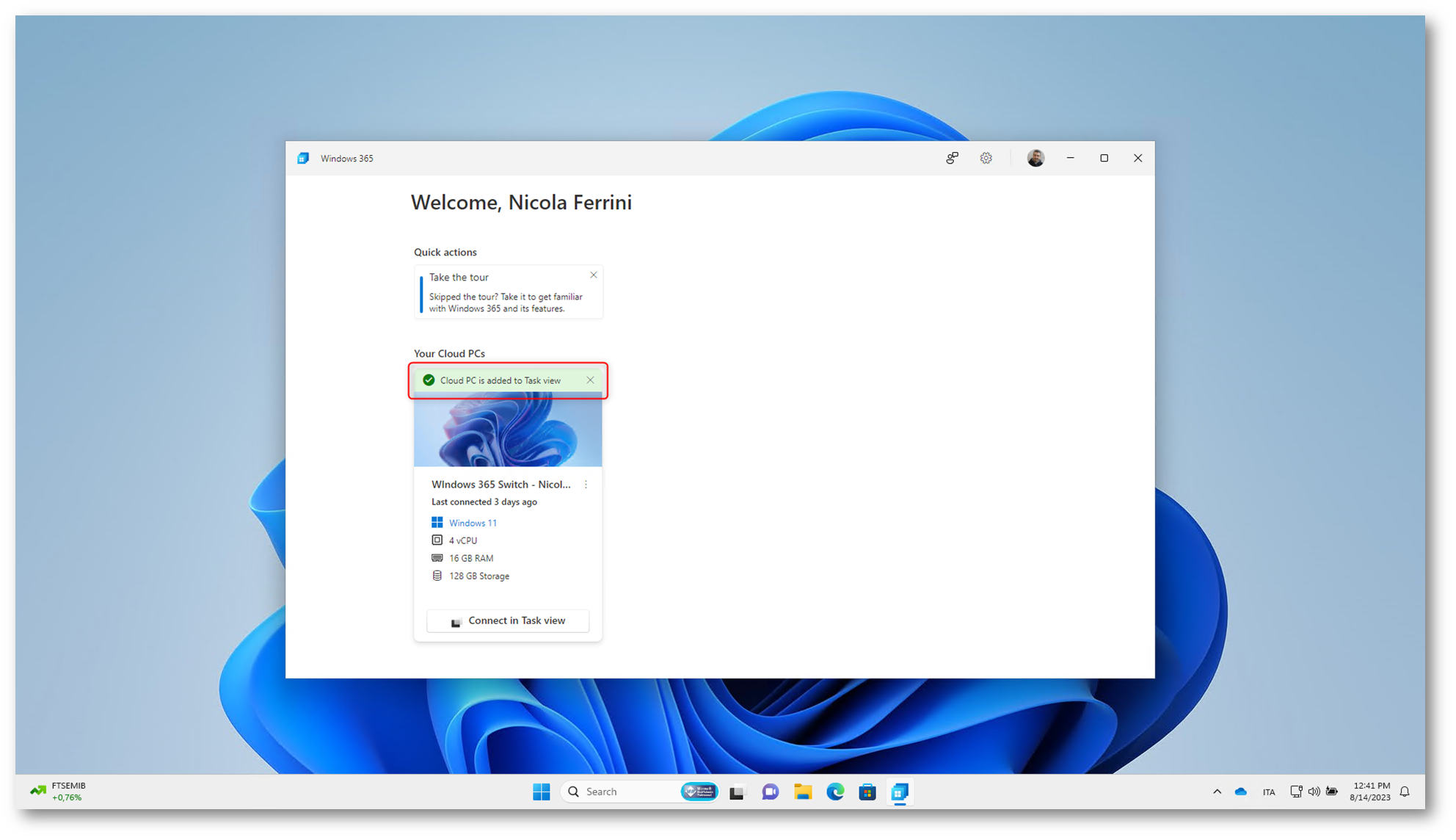This screenshot has height=840, width=1456.
Task: Switch the ITA input language
Action: point(1269,792)
